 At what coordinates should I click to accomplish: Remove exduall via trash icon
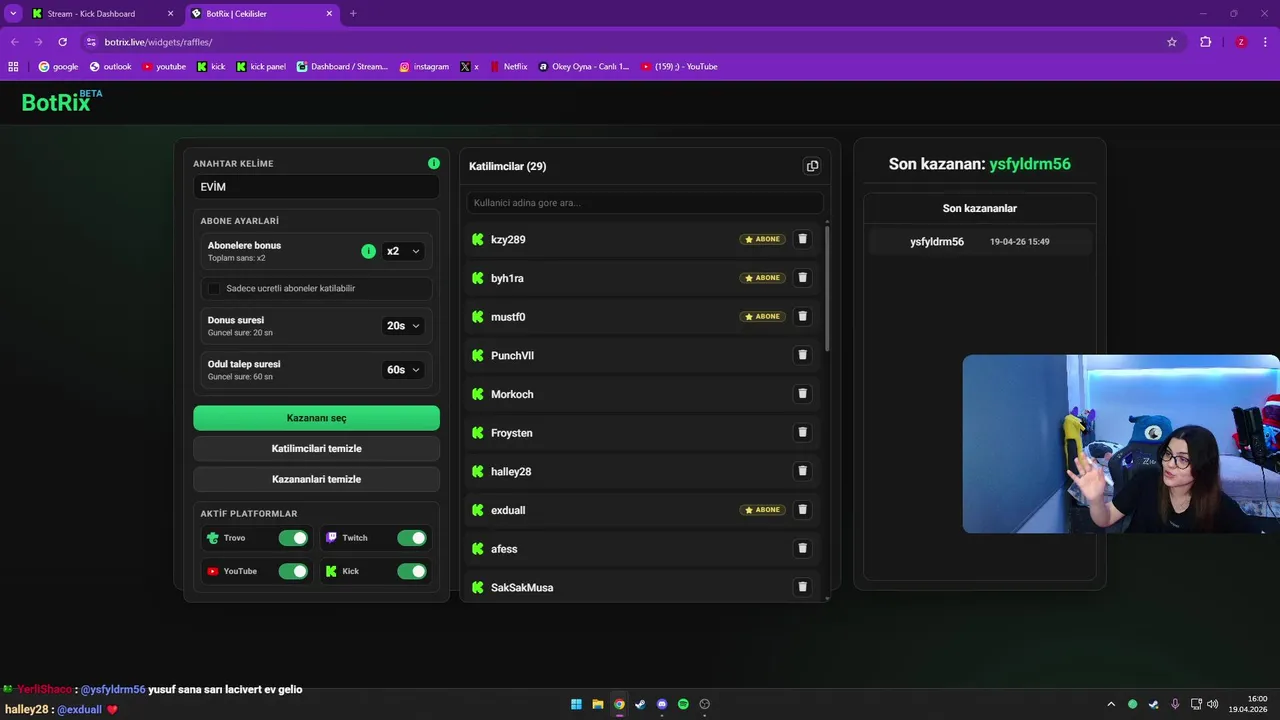(802, 510)
